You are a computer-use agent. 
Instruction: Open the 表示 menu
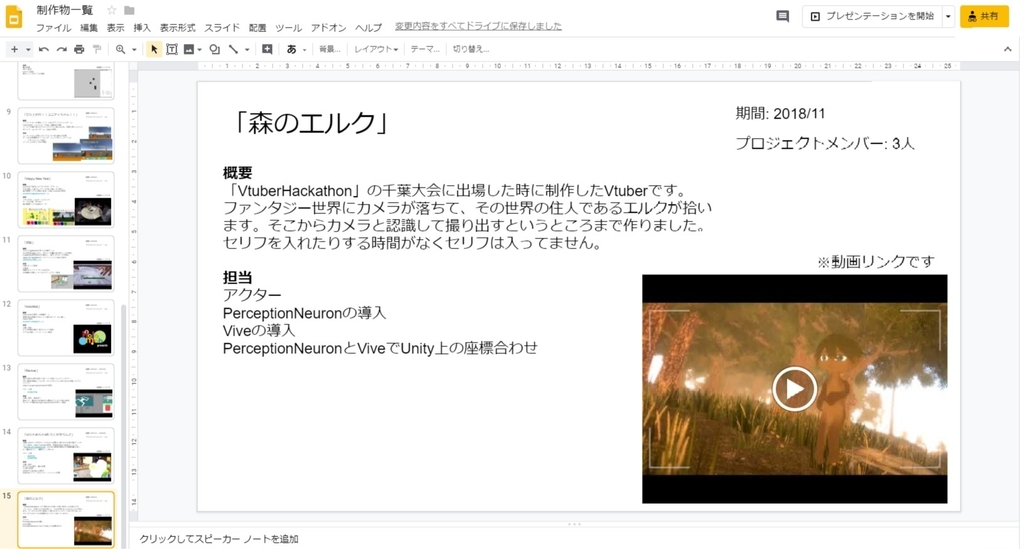click(x=116, y=27)
